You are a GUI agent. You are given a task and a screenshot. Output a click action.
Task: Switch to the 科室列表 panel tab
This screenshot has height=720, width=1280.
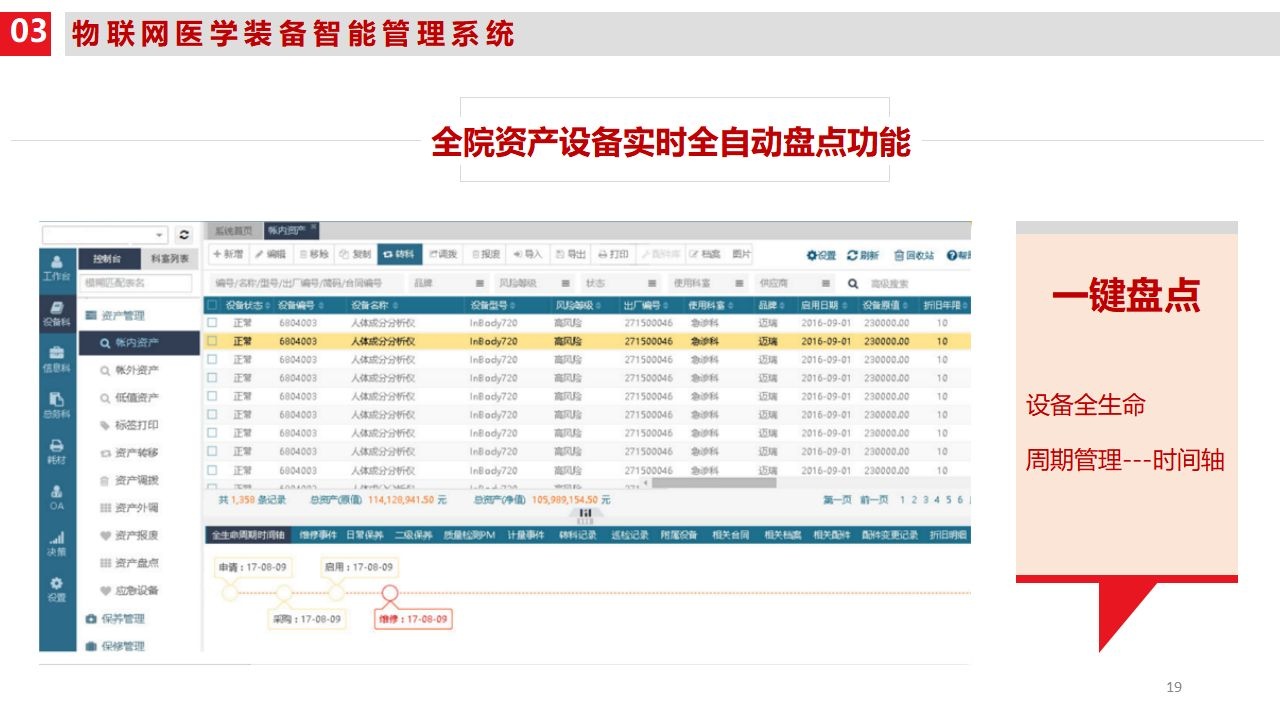click(x=169, y=258)
